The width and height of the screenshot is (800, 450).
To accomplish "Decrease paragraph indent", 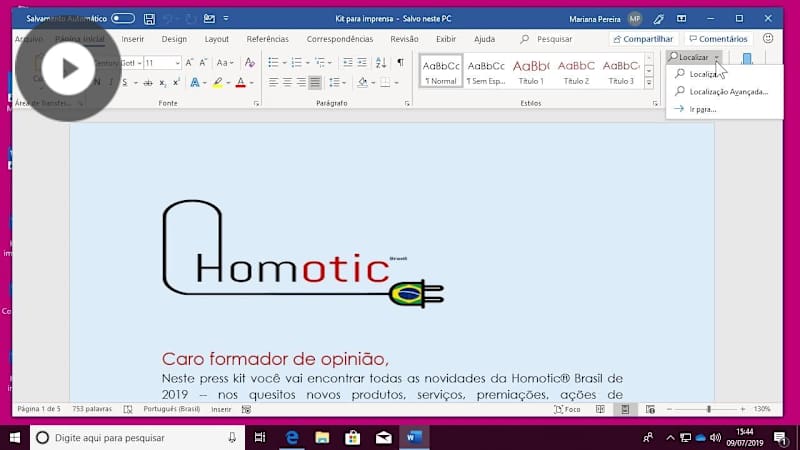I will point(348,63).
